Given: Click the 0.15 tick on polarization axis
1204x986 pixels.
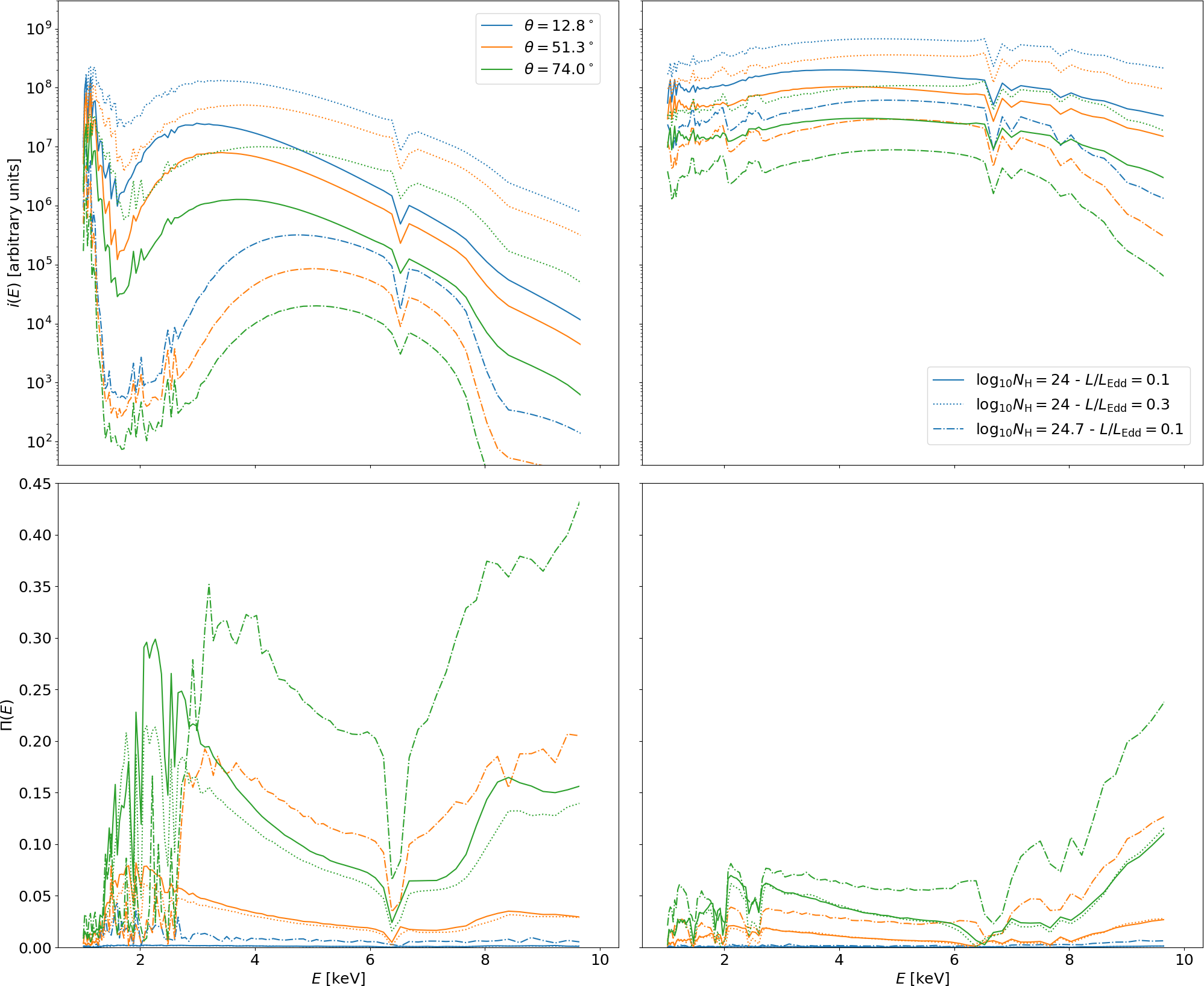Looking at the screenshot, I should tap(35, 793).
